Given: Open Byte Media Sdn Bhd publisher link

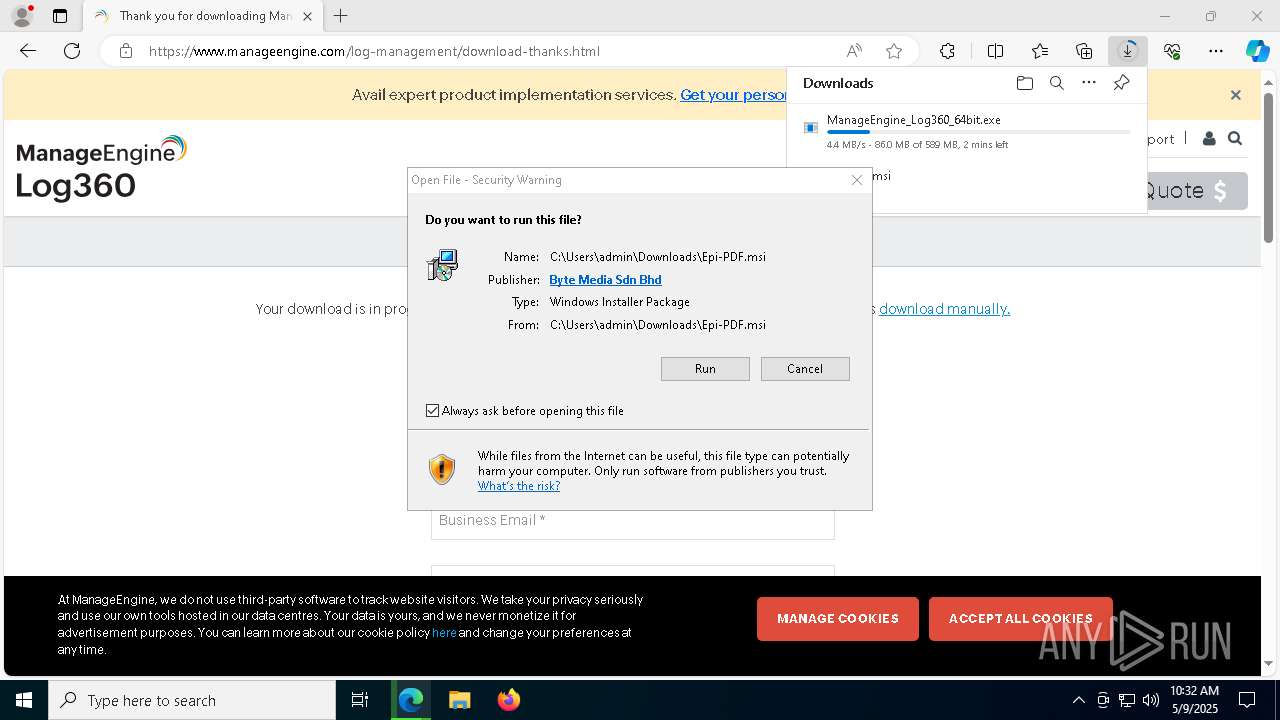Looking at the screenshot, I should click(x=605, y=280).
